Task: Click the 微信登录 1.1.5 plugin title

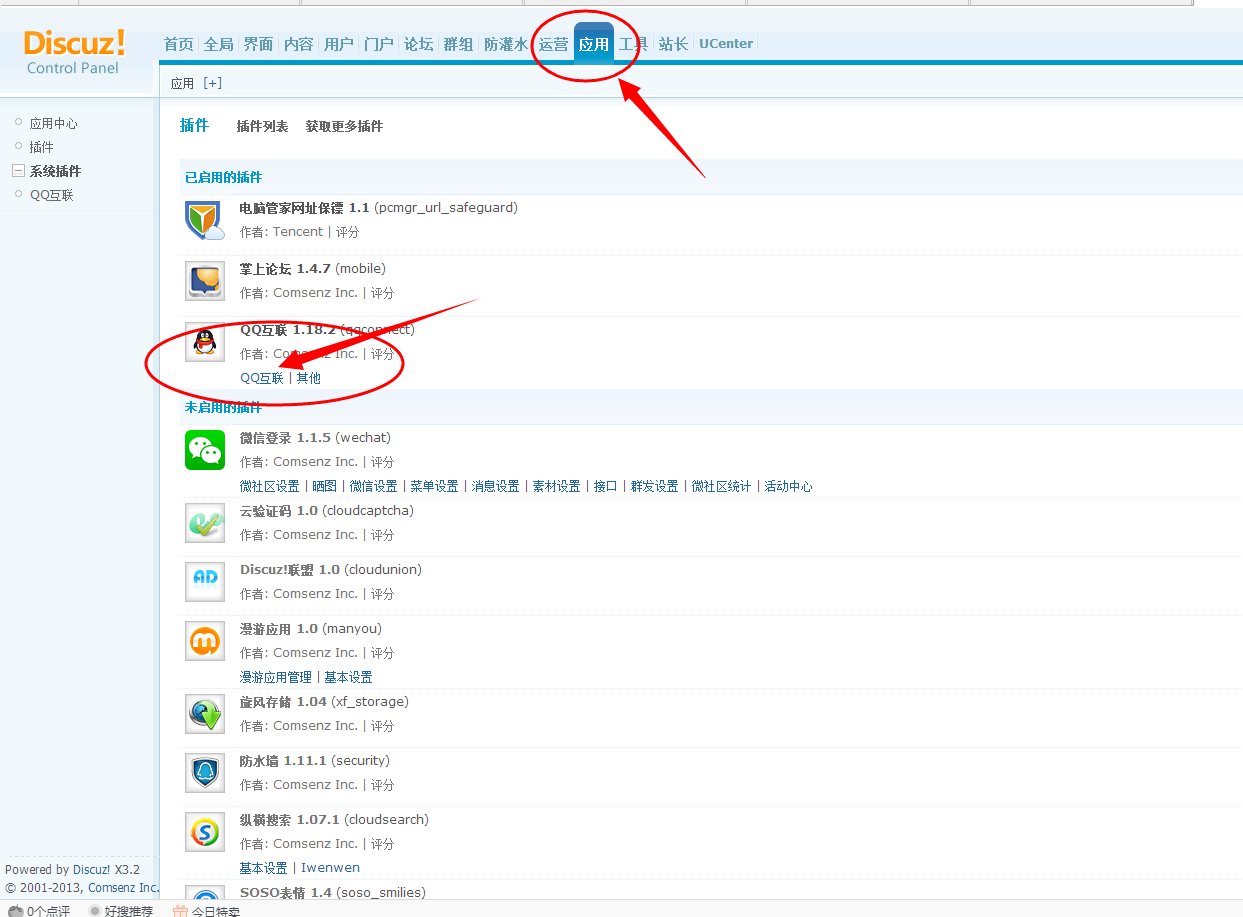Action: point(285,438)
